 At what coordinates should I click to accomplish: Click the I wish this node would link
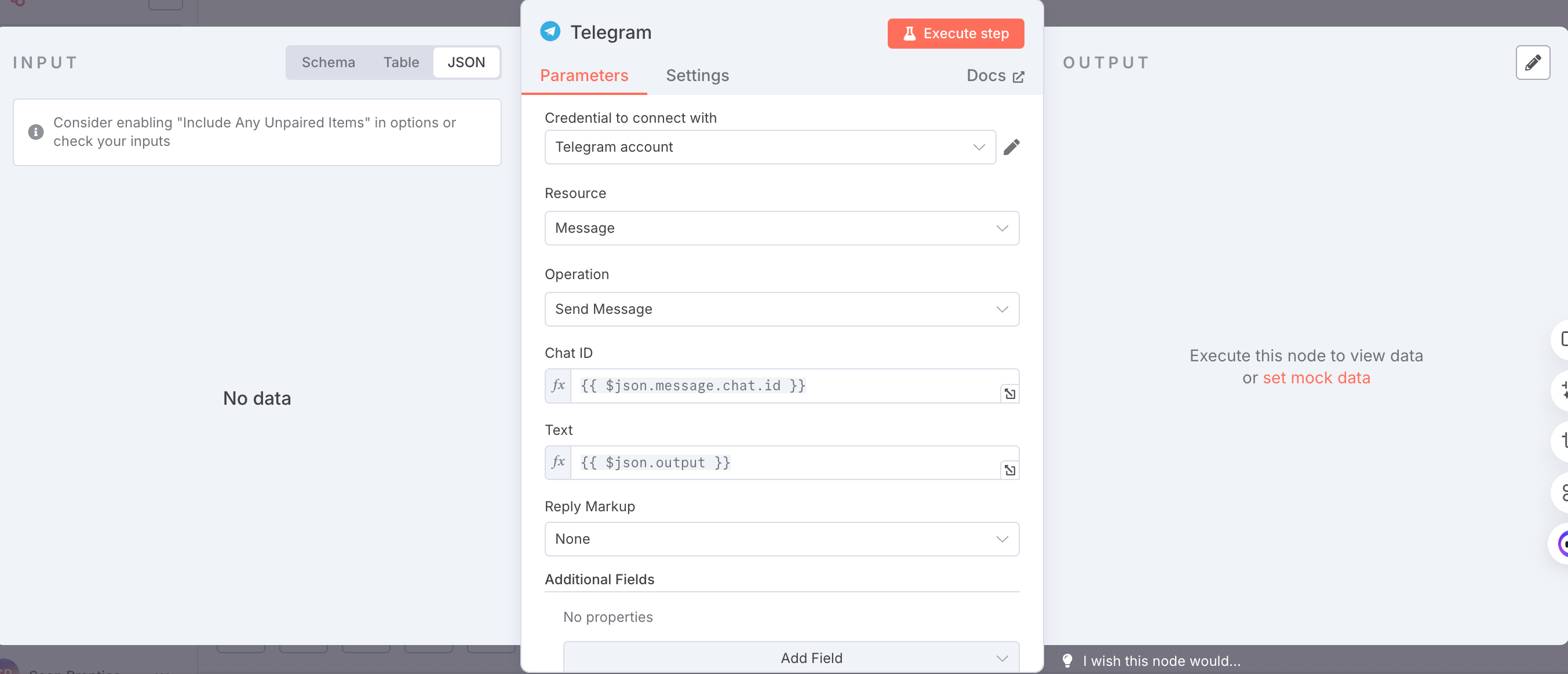tap(1161, 661)
